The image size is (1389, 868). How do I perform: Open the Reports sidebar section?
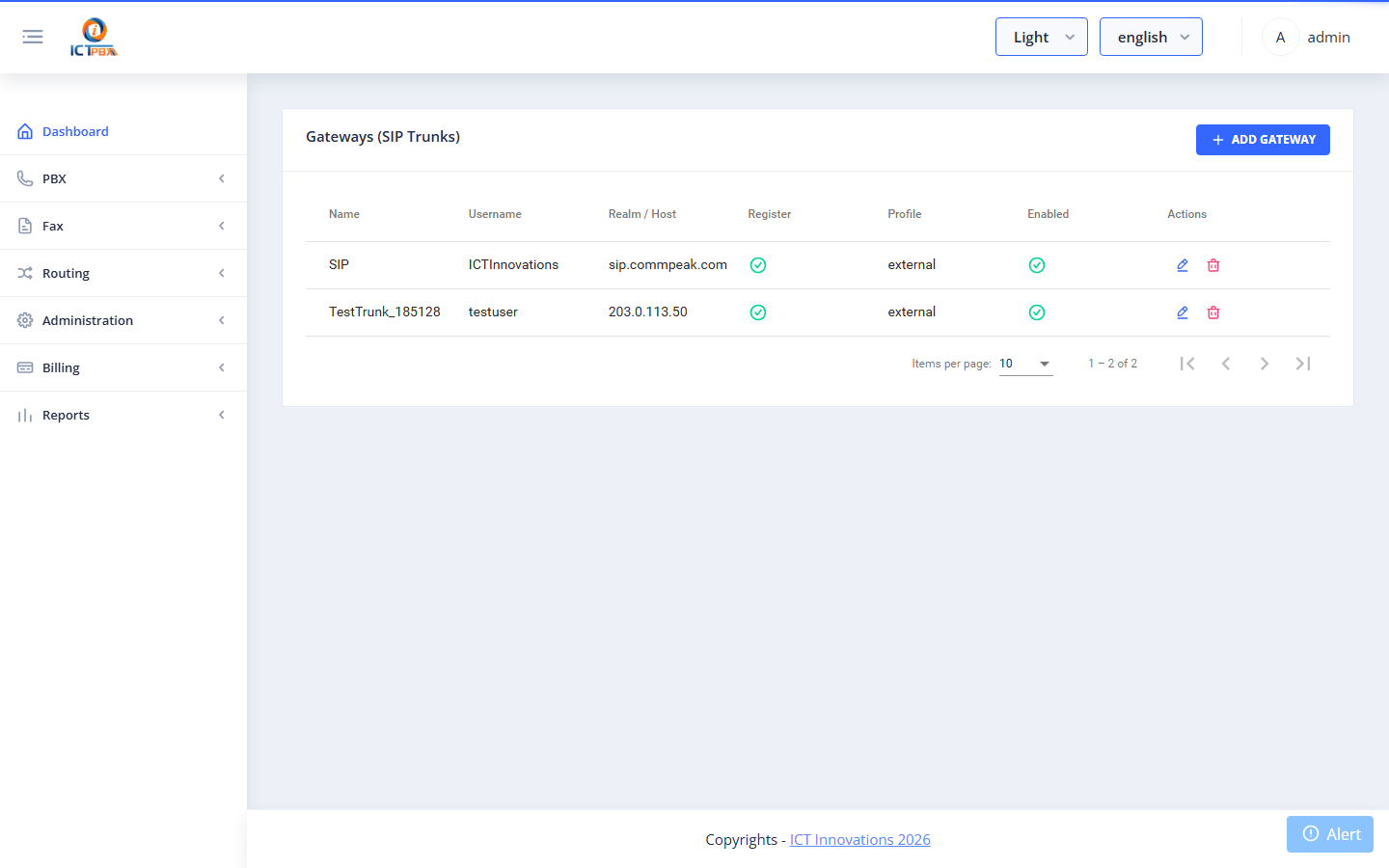(x=123, y=415)
